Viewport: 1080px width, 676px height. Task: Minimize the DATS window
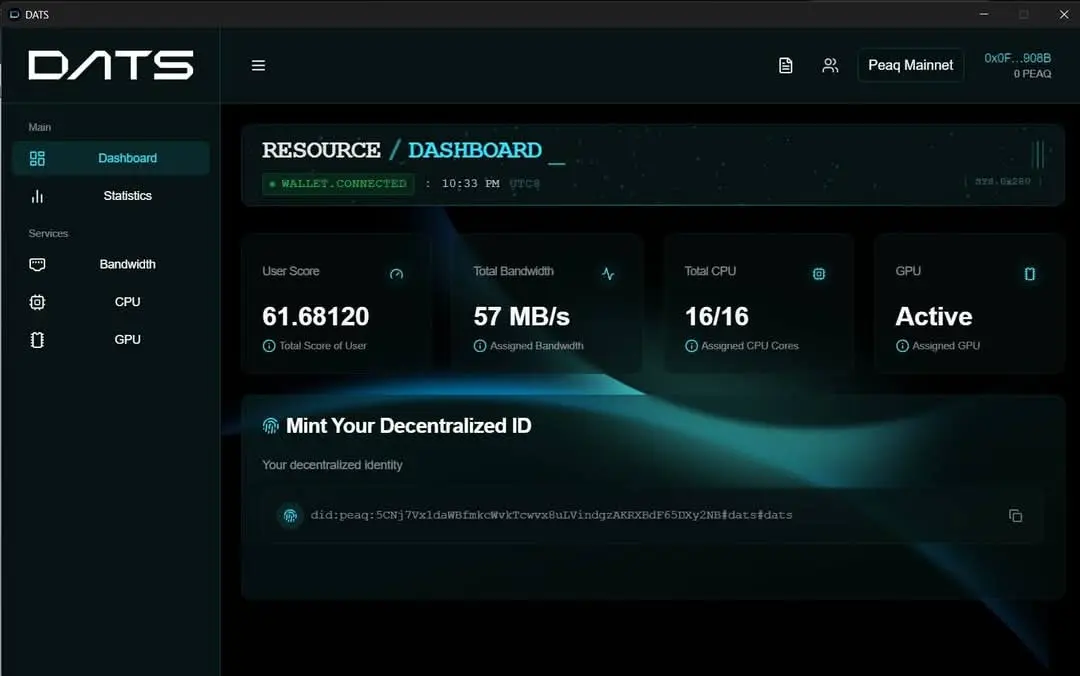tap(984, 14)
